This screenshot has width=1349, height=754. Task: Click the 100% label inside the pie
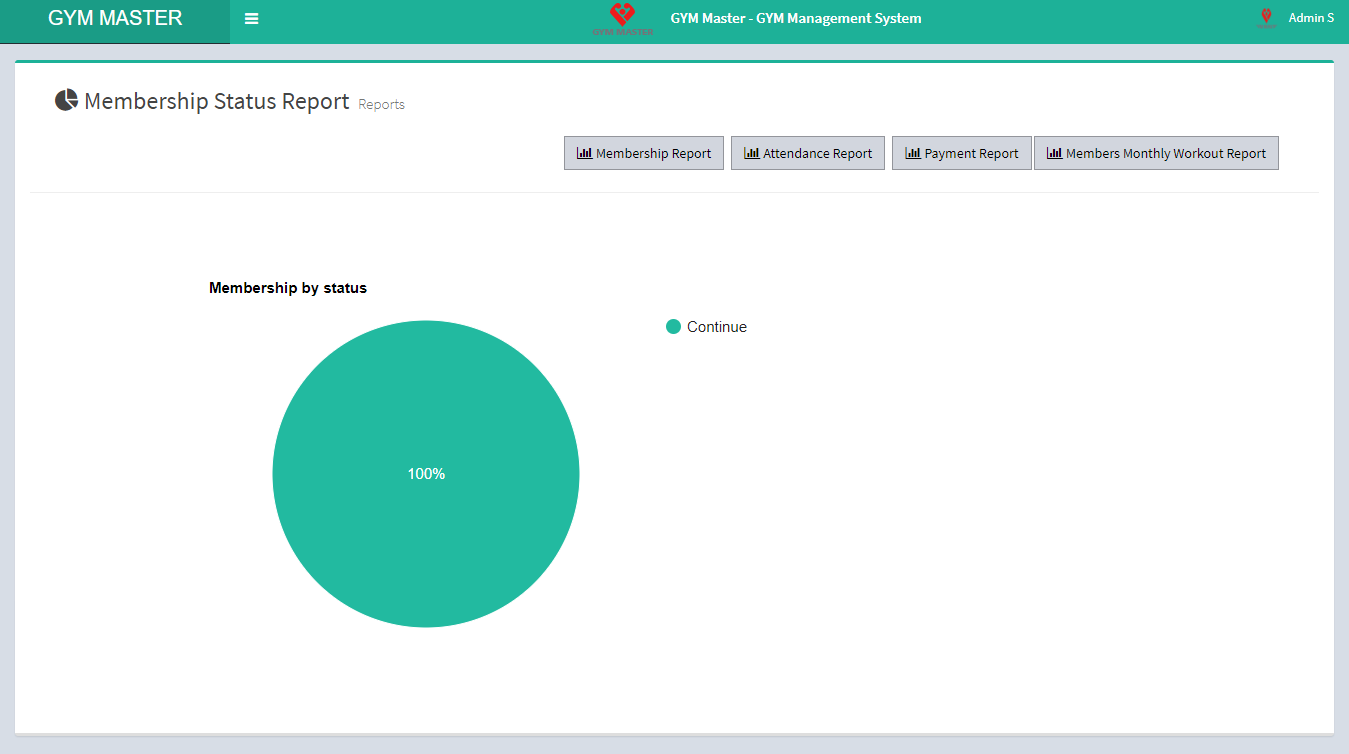click(426, 473)
